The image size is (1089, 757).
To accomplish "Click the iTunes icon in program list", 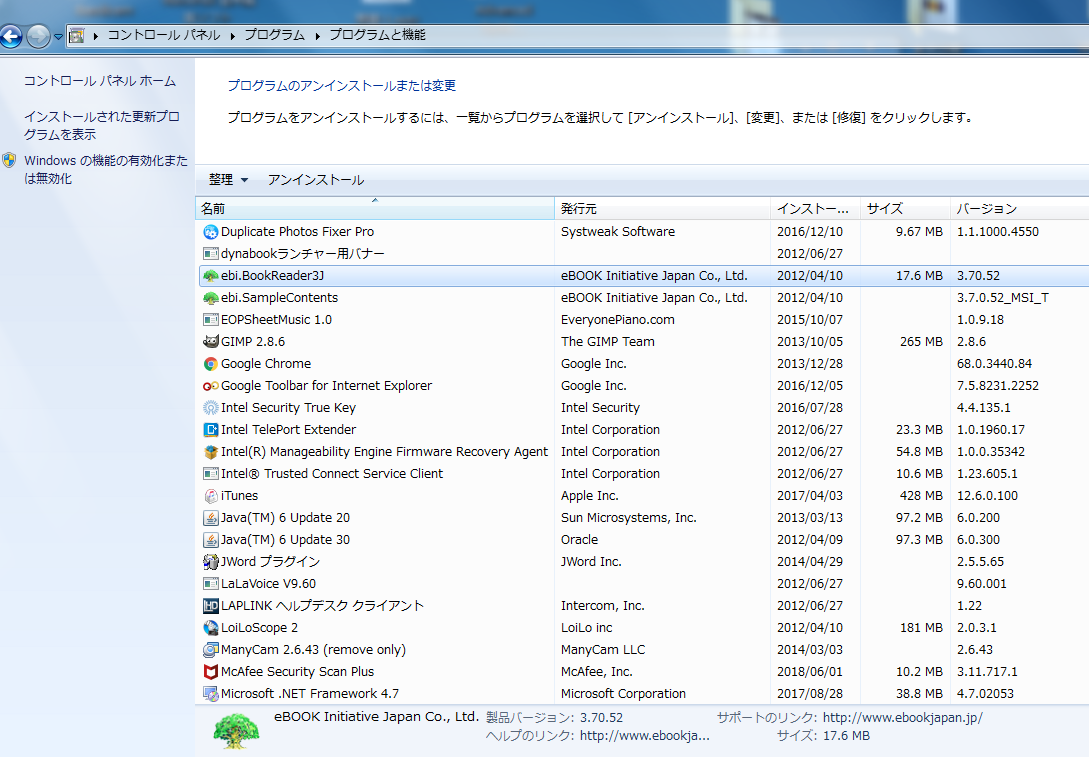I will coord(210,496).
